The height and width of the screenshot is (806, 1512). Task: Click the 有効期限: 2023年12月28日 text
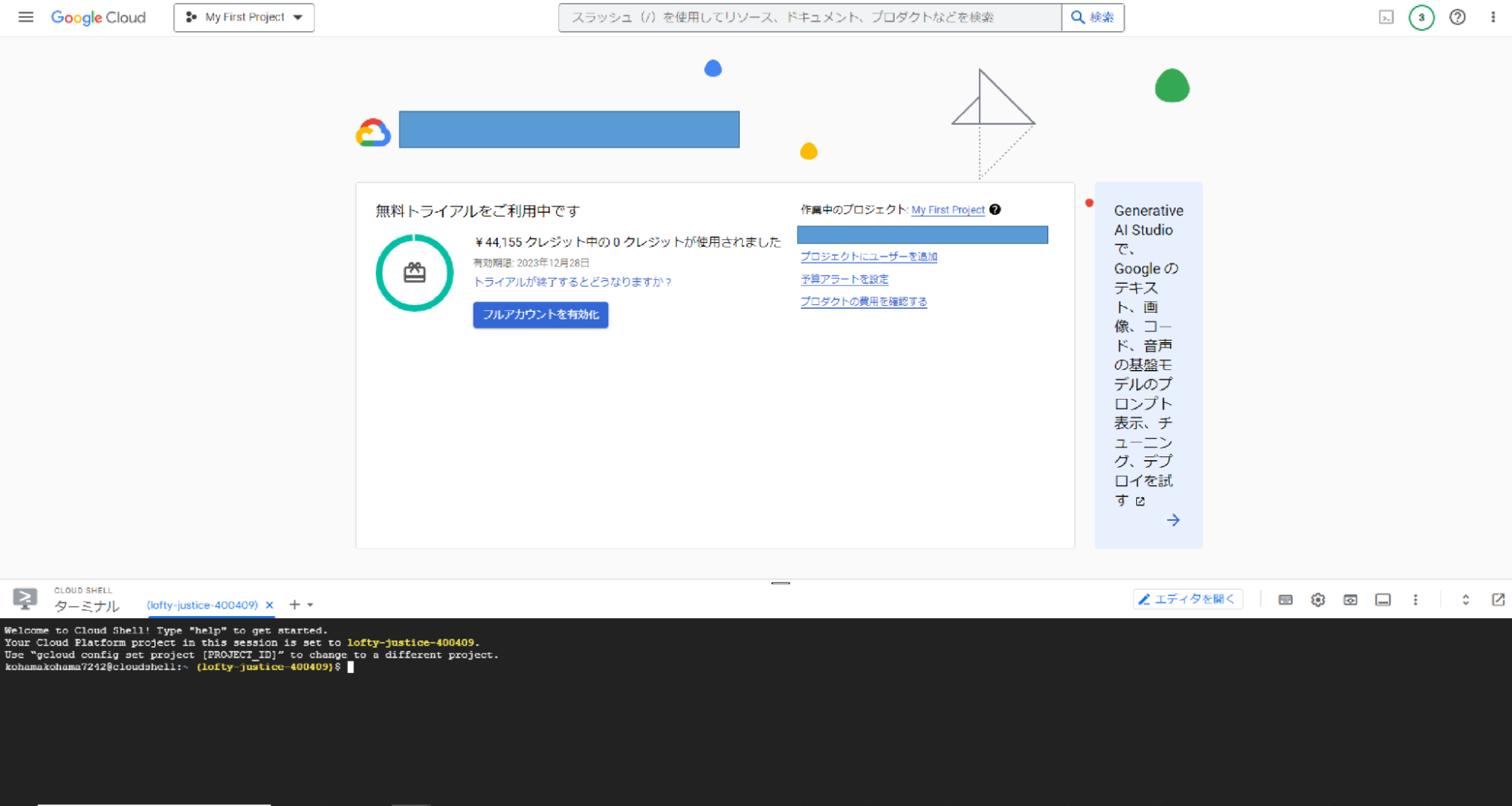click(x=531, y=263)
